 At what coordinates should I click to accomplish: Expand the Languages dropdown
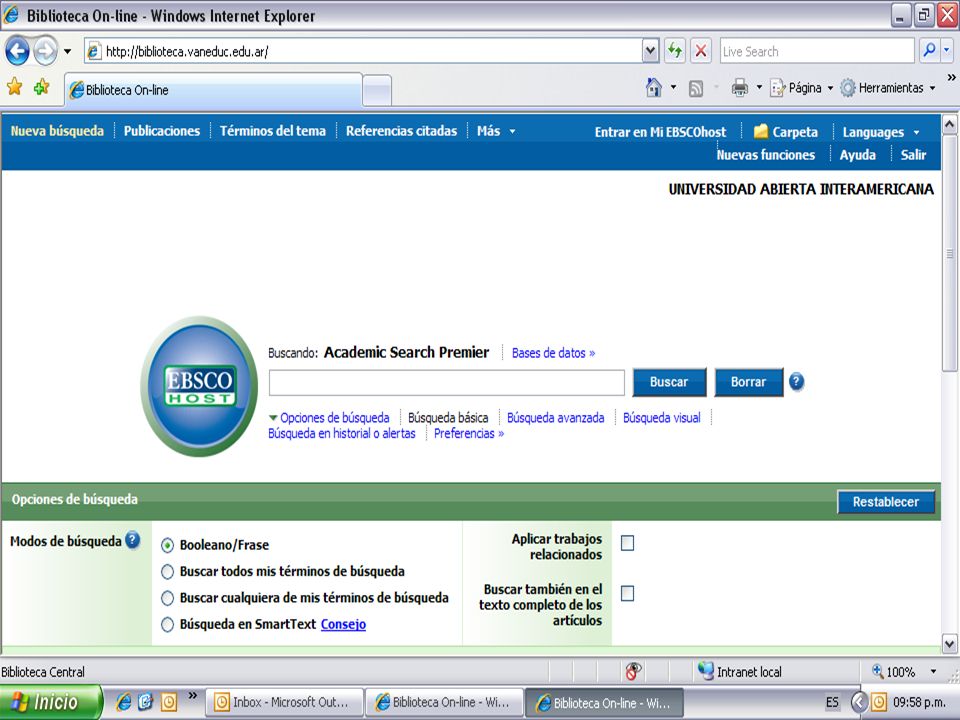tap(880, 132)
